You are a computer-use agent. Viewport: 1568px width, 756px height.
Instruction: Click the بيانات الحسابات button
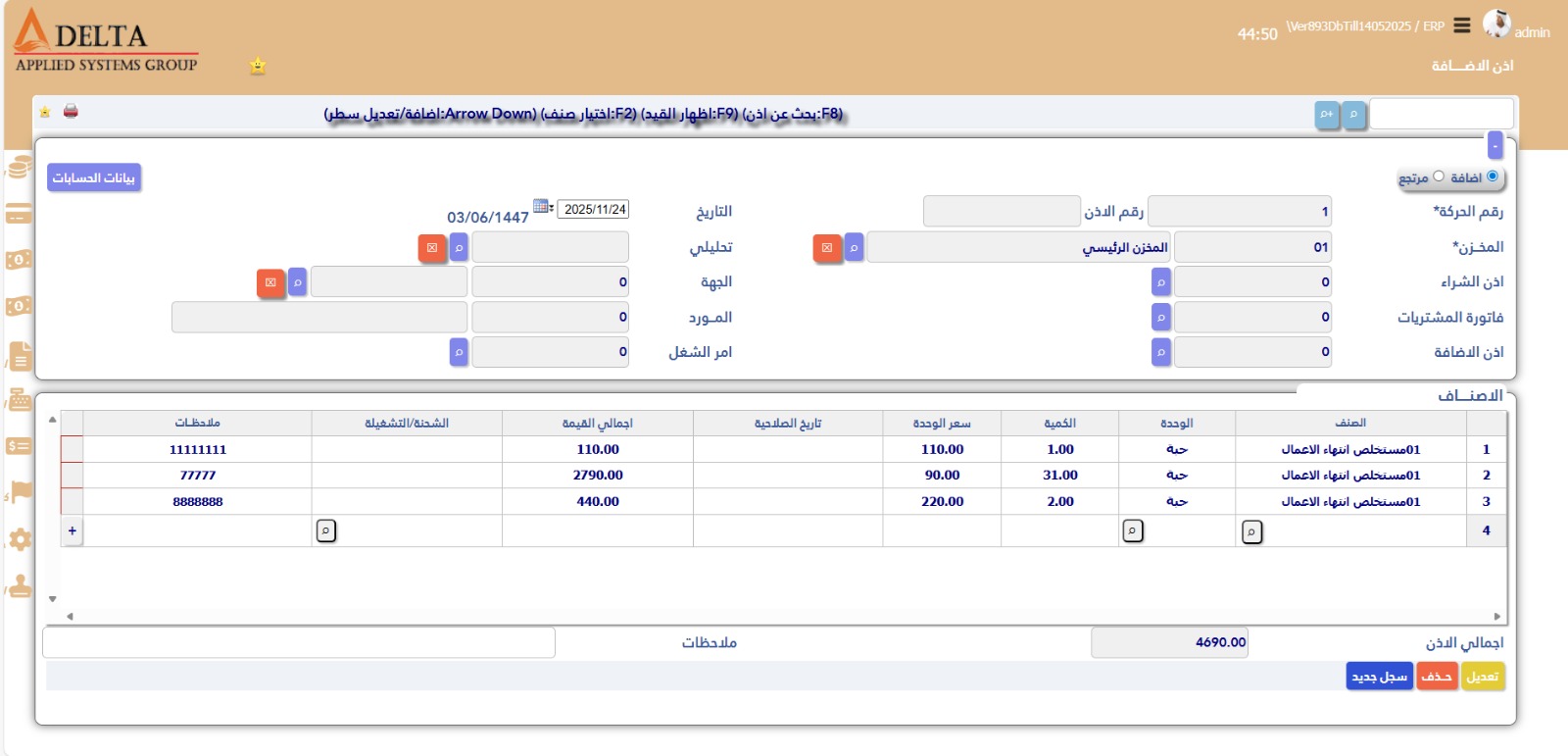coord(94,177)
